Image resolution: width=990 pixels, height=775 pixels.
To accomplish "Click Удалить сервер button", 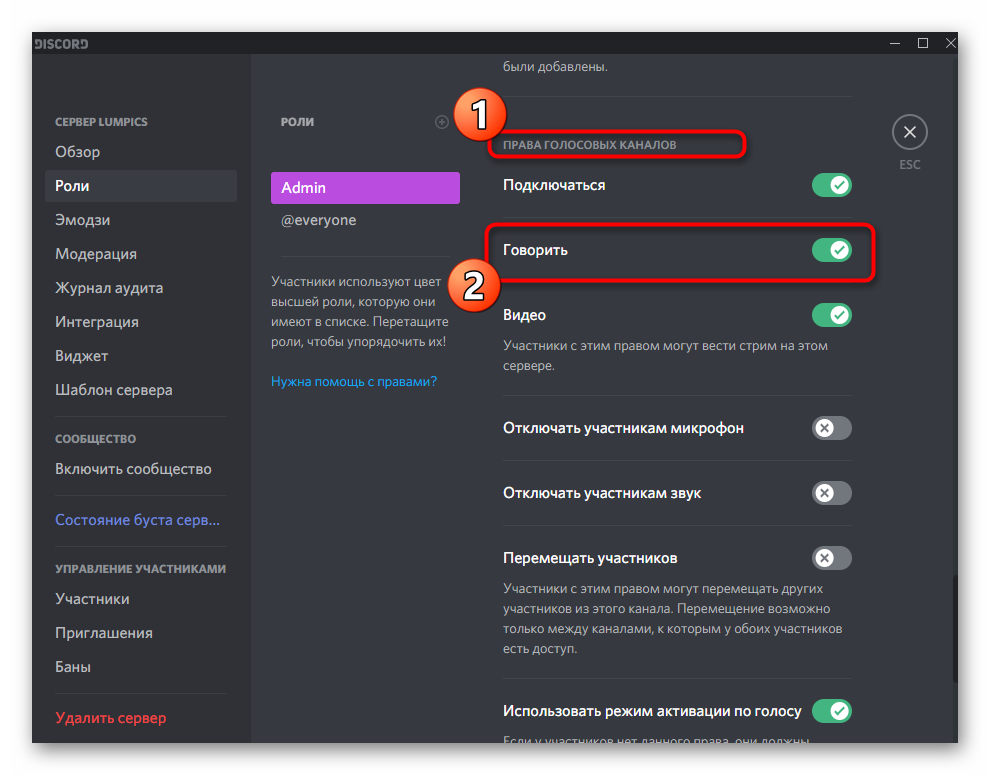I will 111,718.
